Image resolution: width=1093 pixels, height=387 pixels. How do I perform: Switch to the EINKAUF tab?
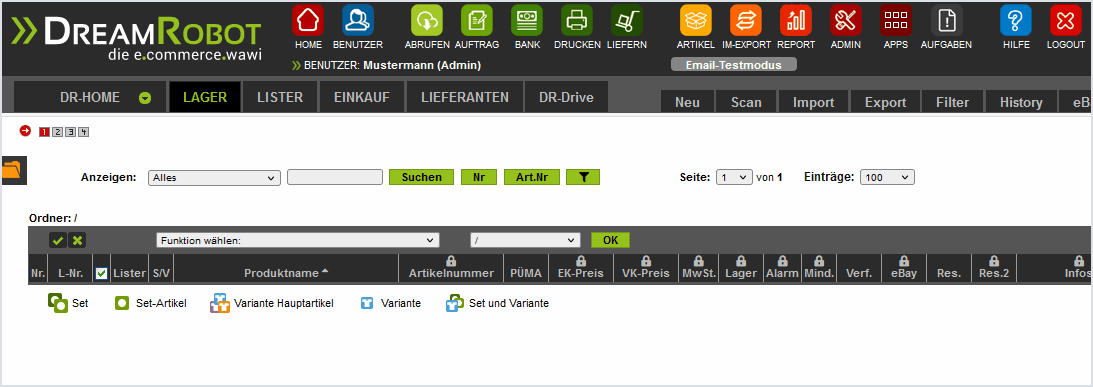362,98
